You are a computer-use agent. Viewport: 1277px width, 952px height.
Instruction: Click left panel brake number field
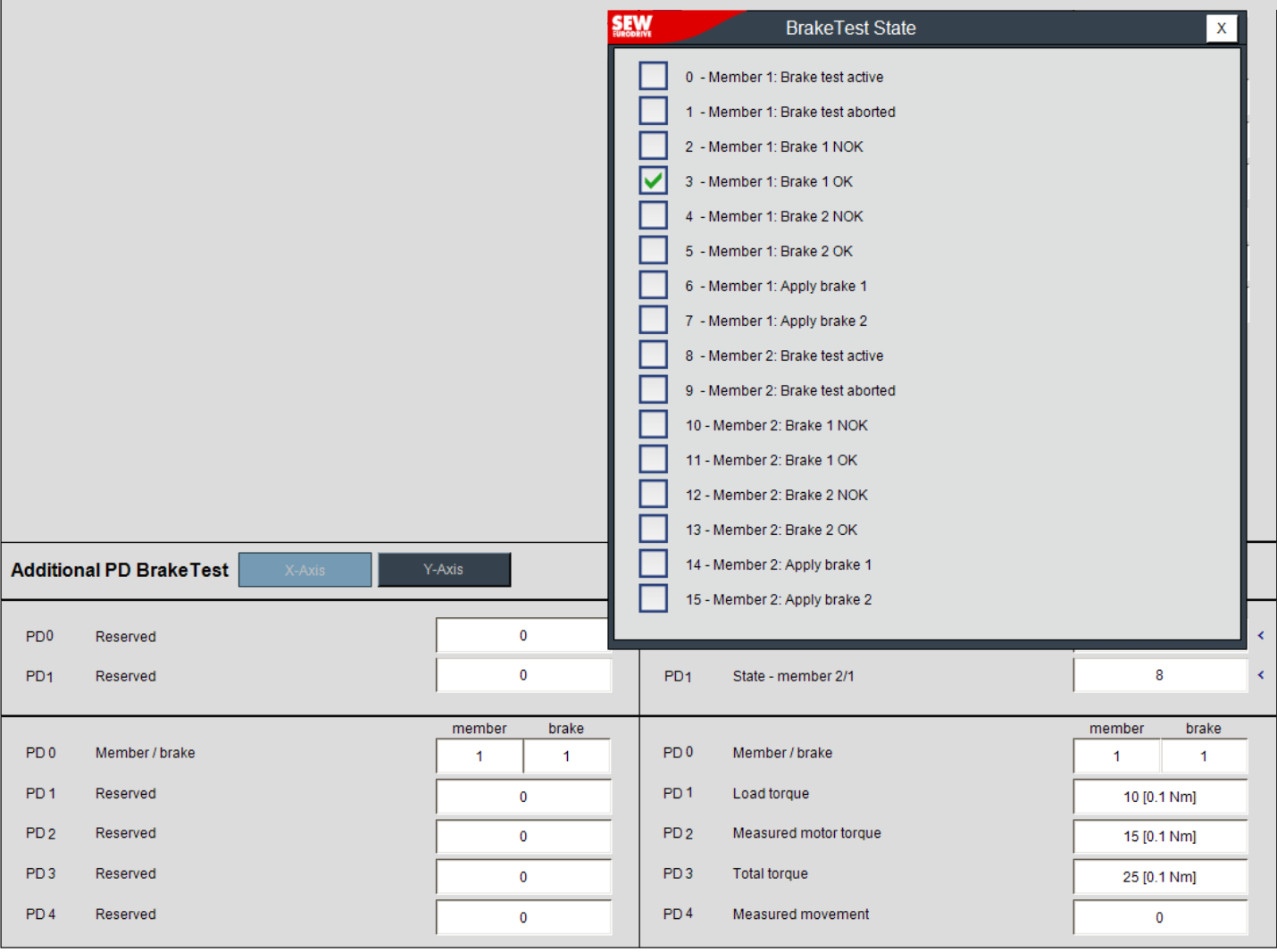click(566, 756)
